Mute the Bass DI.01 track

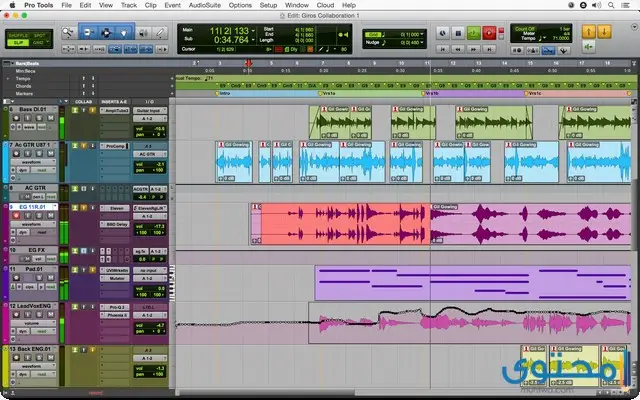pos(51,118)
